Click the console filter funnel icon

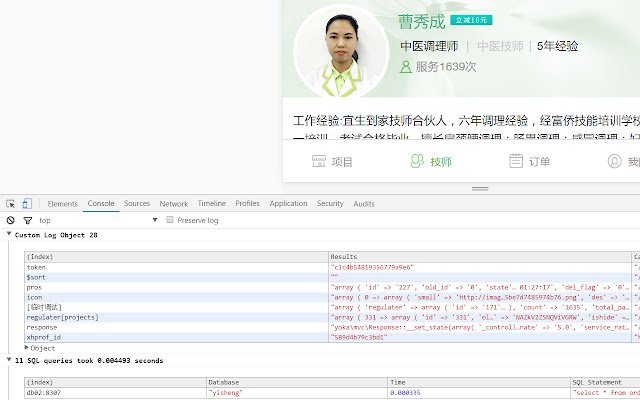26,220
